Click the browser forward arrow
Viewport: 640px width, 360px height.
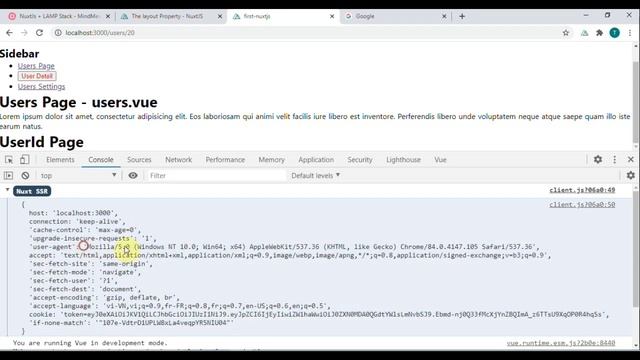[24, 33]
